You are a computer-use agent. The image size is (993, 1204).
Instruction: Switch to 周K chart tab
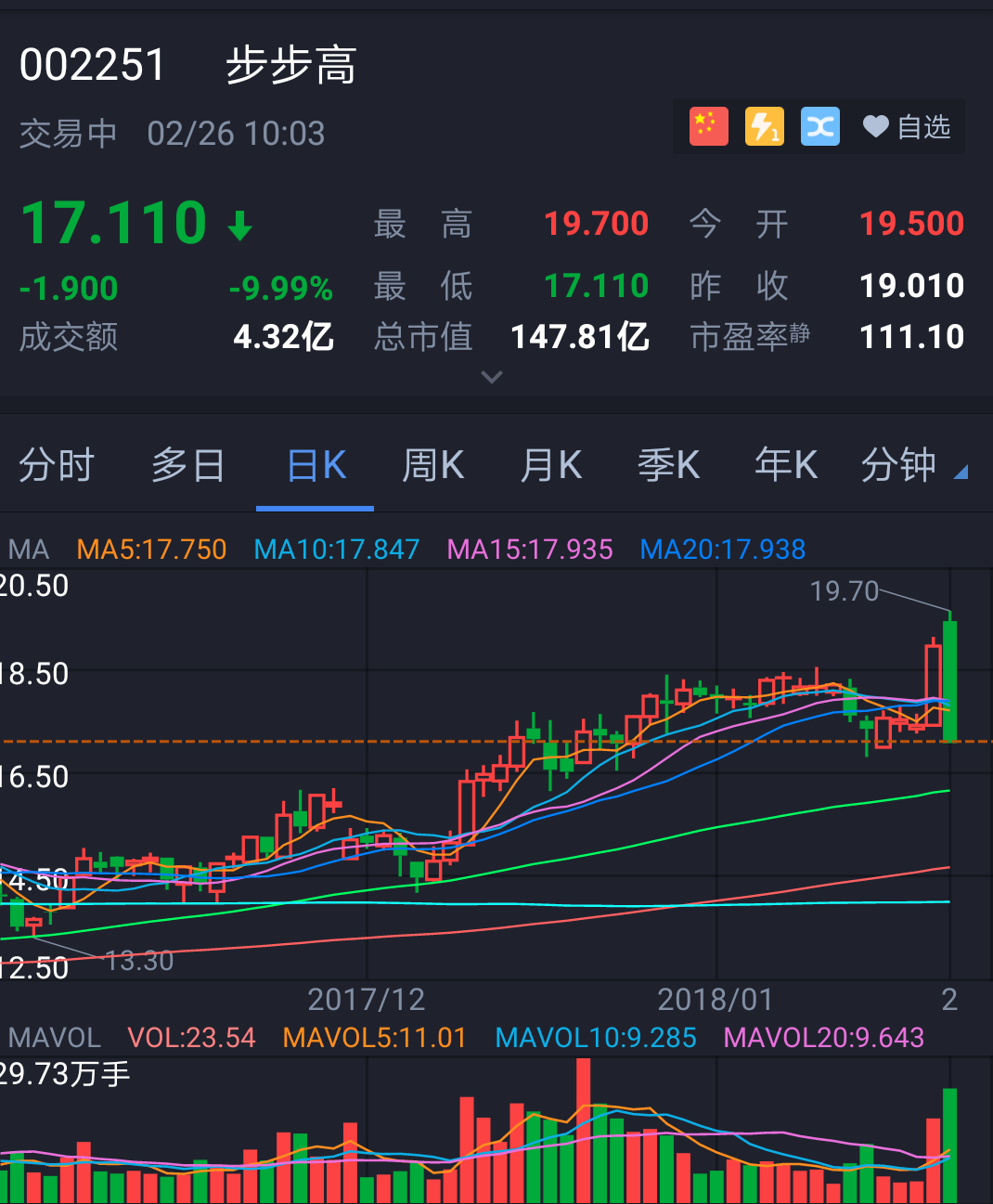[433, 465]
